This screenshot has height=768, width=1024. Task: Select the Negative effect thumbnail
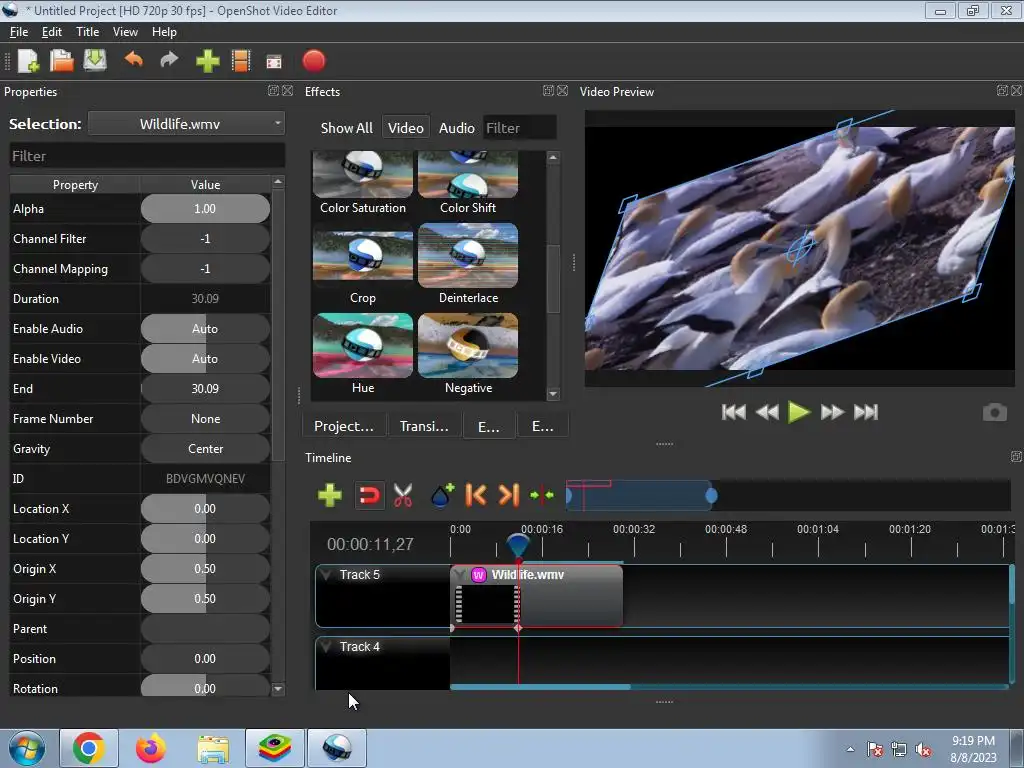tap(468, 346)
